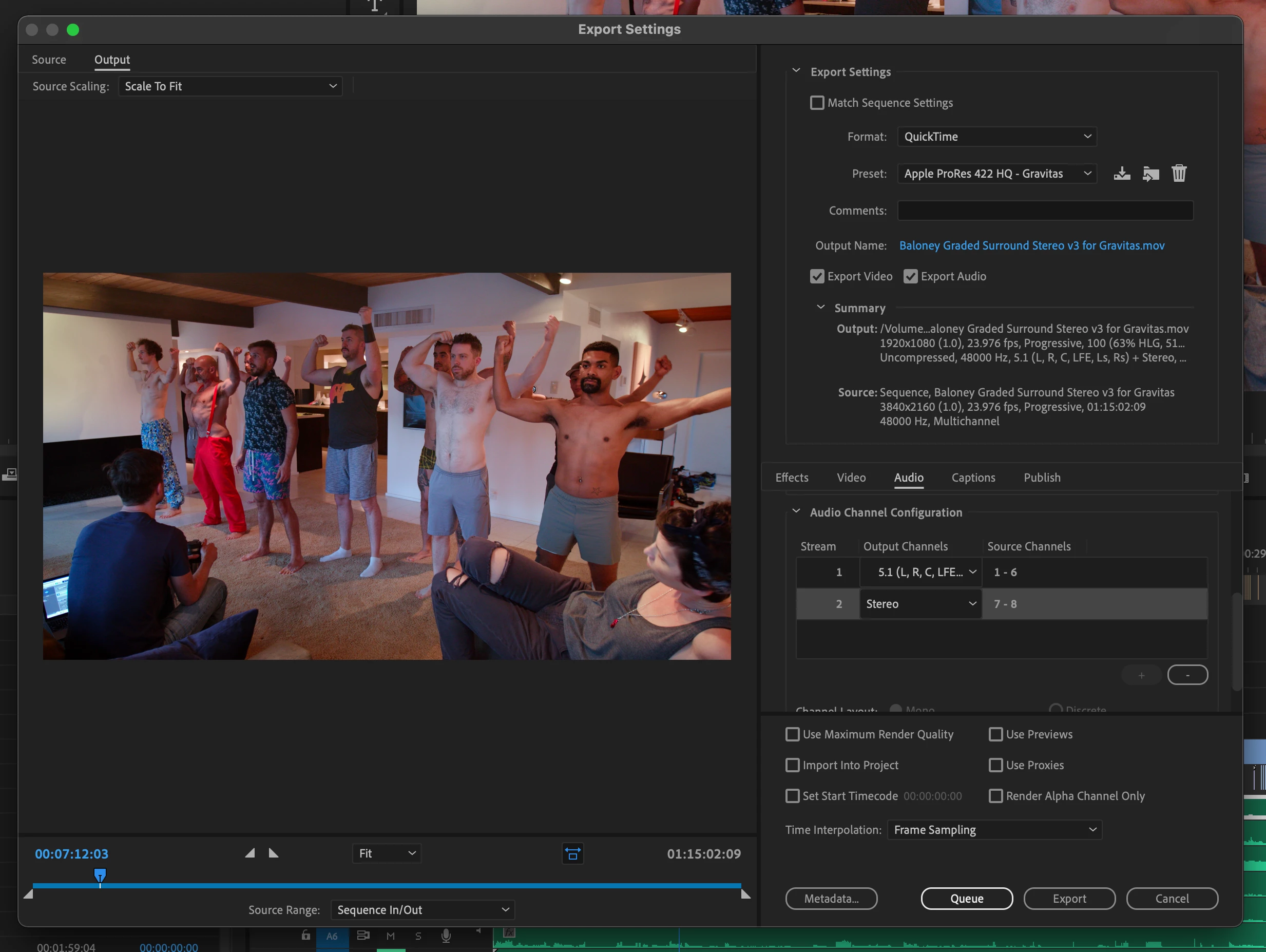Click the Set Out Point marker icon
This screenshot has height=952, width=1266.
274,853
